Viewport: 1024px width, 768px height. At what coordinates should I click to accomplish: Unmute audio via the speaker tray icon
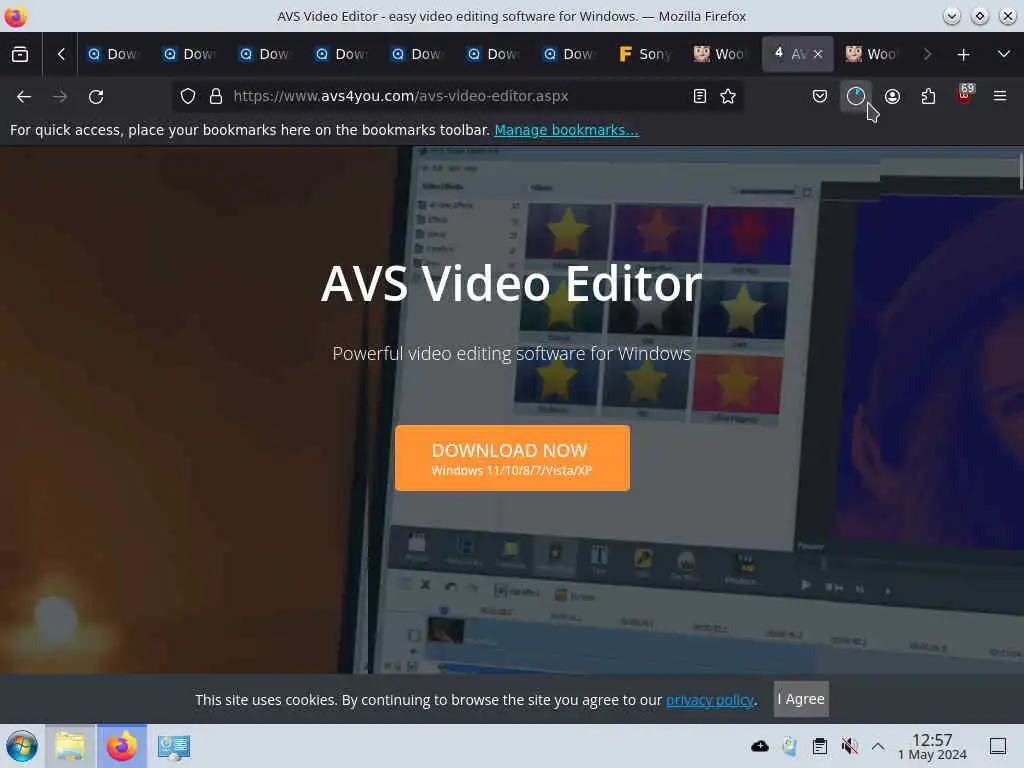(850, 746)
